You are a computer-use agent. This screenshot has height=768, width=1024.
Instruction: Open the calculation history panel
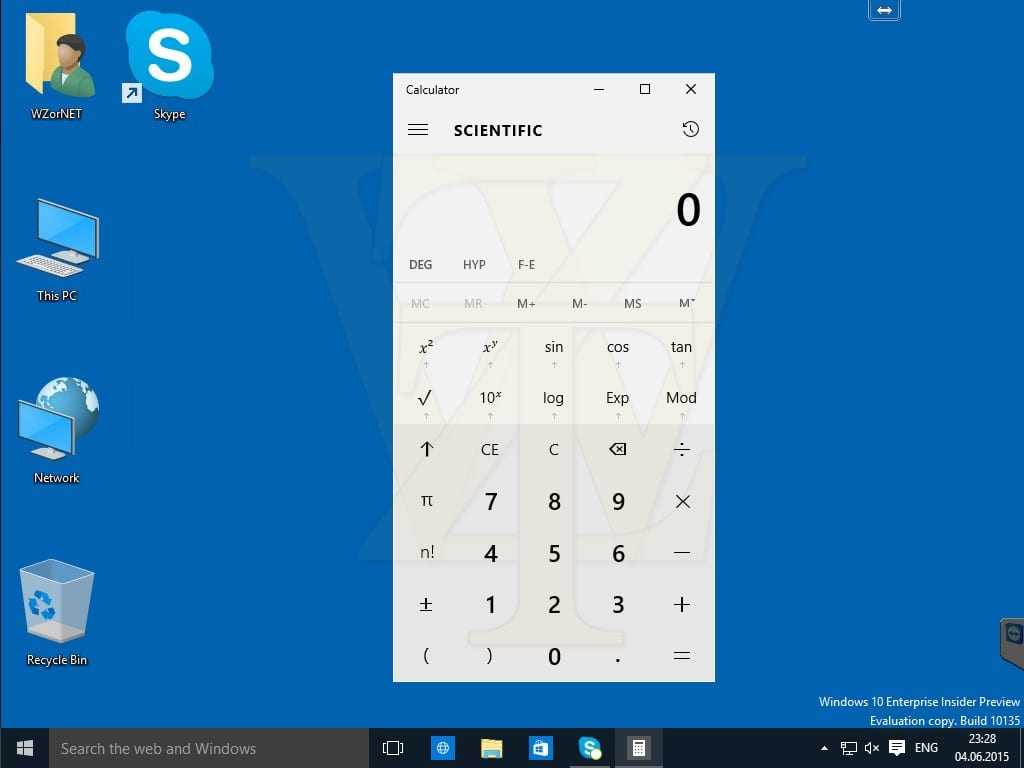click(x=690, y=129)
